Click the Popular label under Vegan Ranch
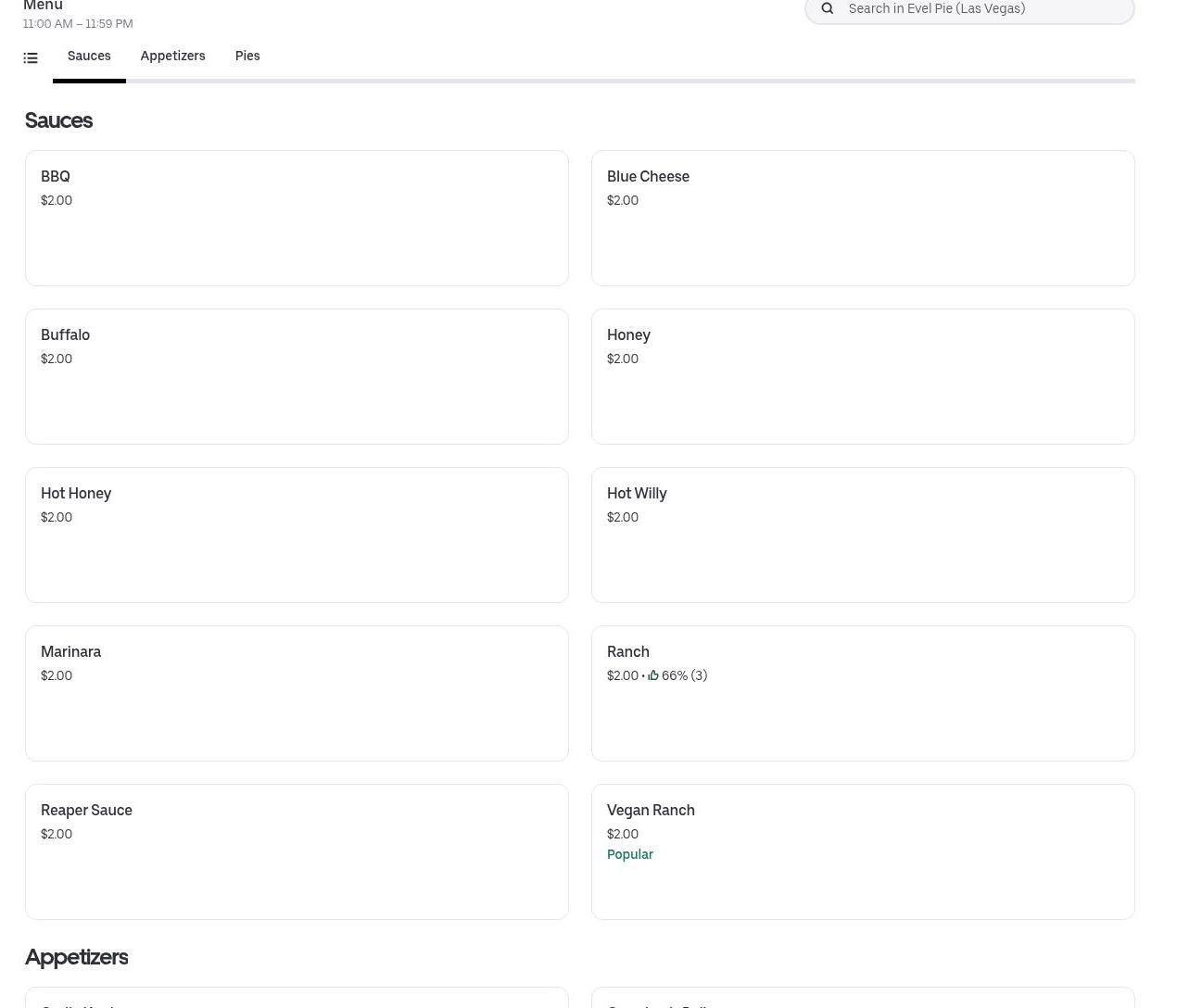The height and width of the screenshot is (1008, 1177). pyautogui.click(x=630, y=854)
